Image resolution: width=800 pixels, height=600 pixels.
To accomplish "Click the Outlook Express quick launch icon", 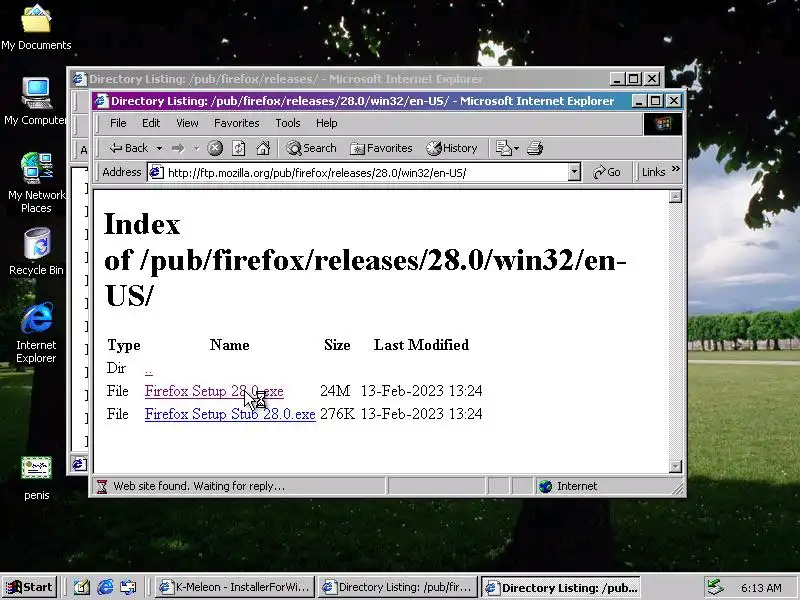I will coord(128,588).
